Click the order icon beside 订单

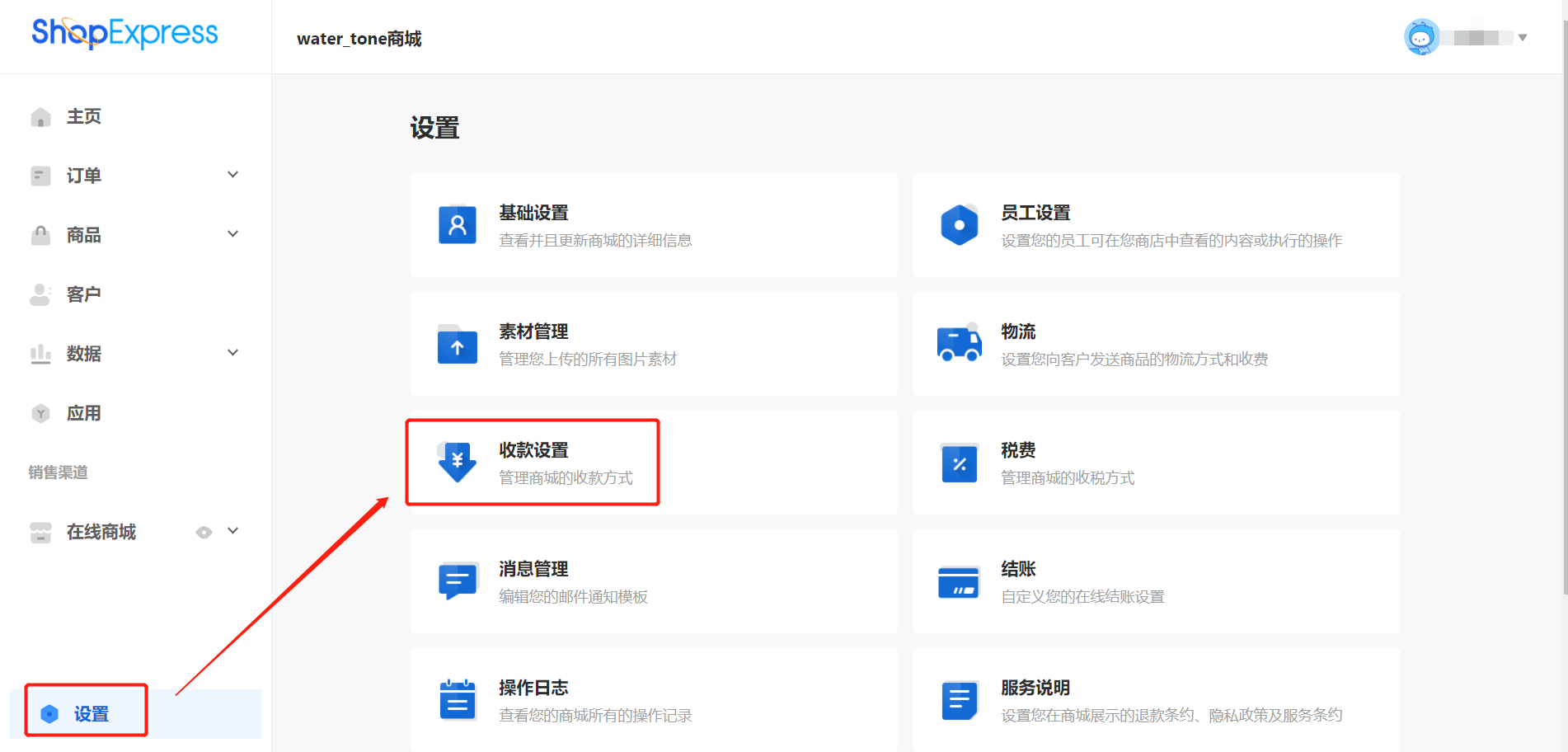(x=40, y=176)
